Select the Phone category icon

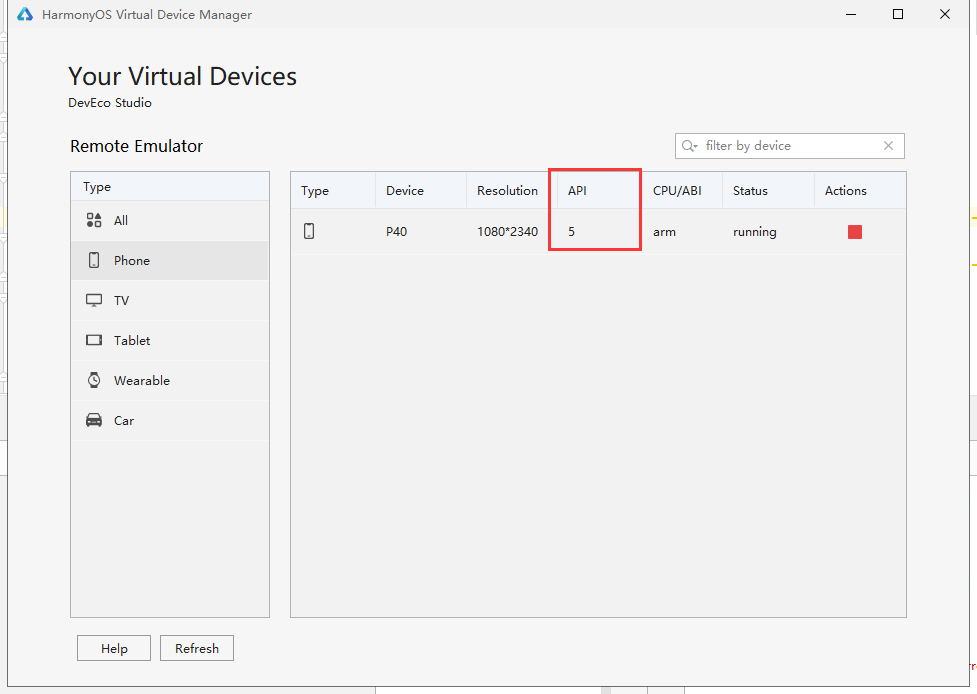[x=94, y=260]
